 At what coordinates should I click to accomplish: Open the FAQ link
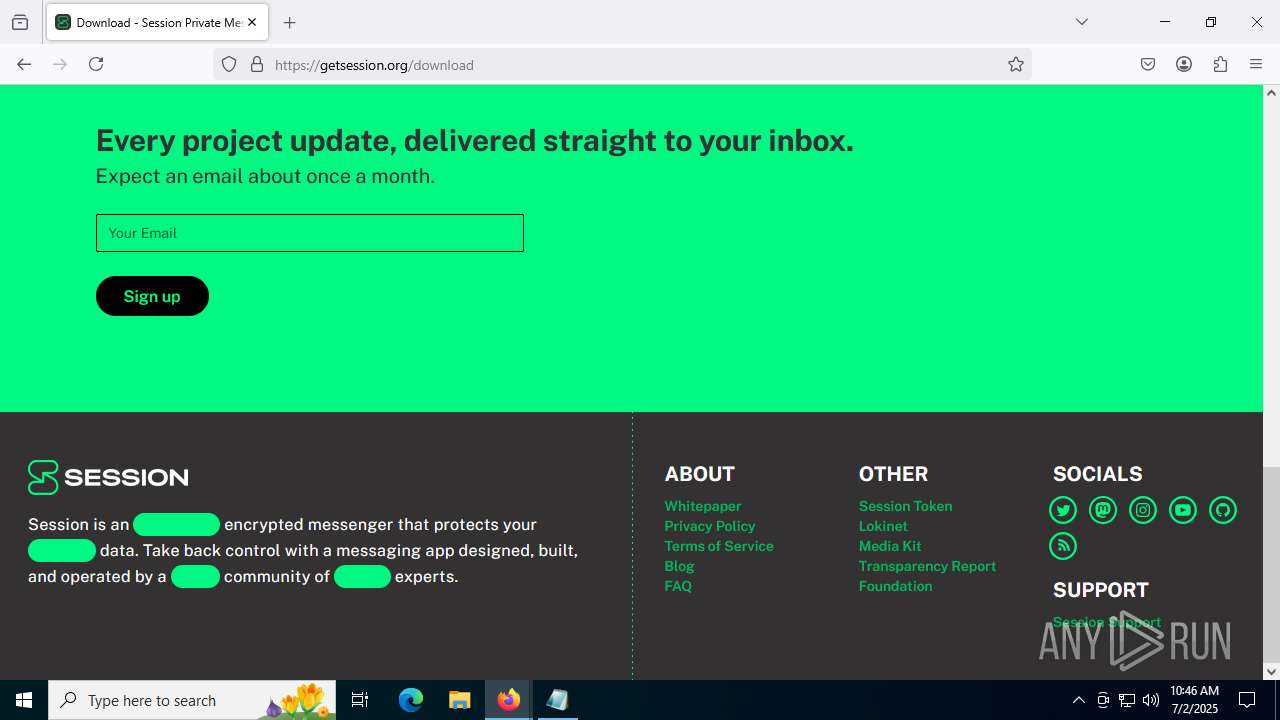click(x=678, y=586)
